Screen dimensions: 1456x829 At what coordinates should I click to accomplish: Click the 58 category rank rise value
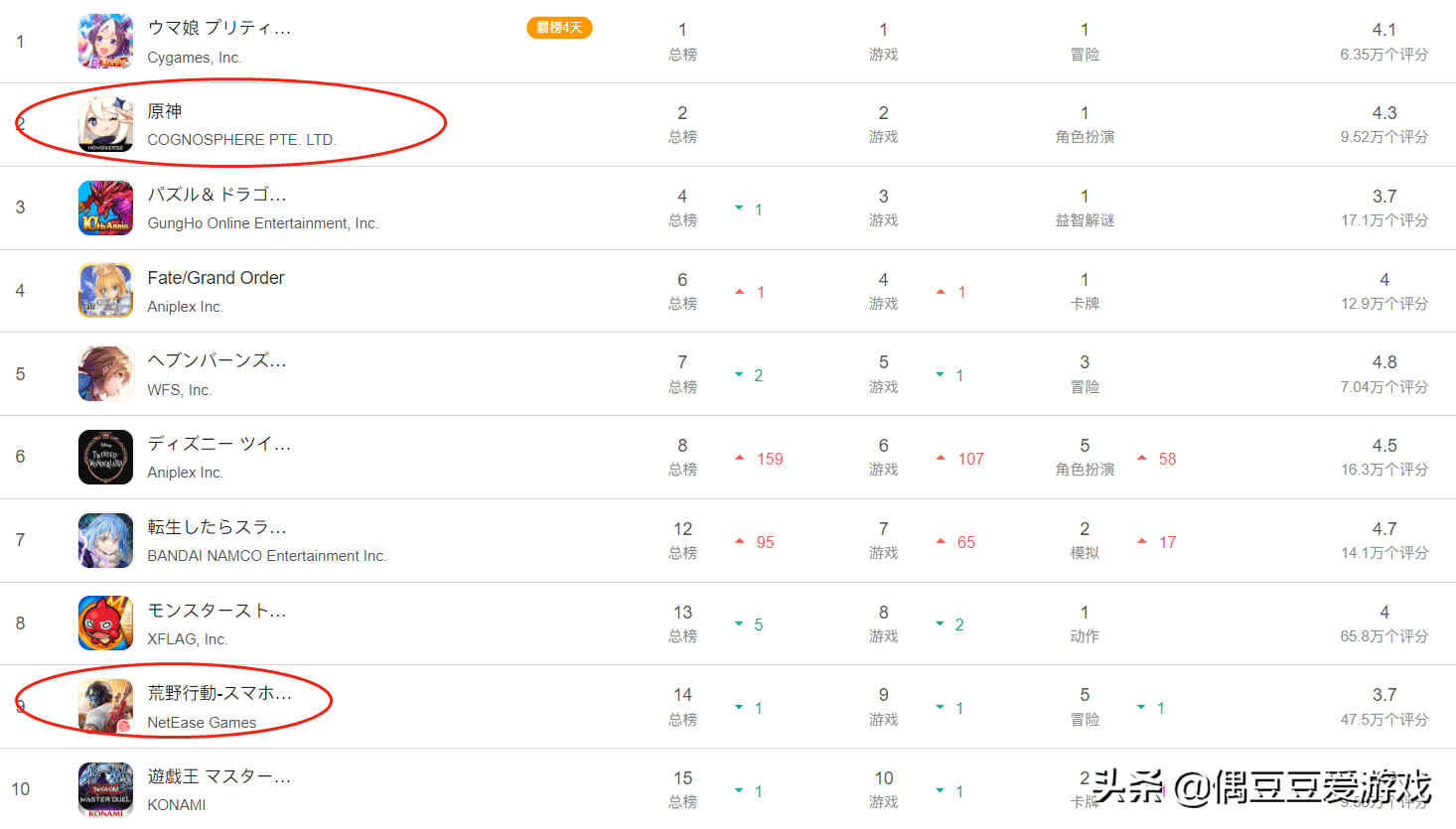tap(1167, 459)
